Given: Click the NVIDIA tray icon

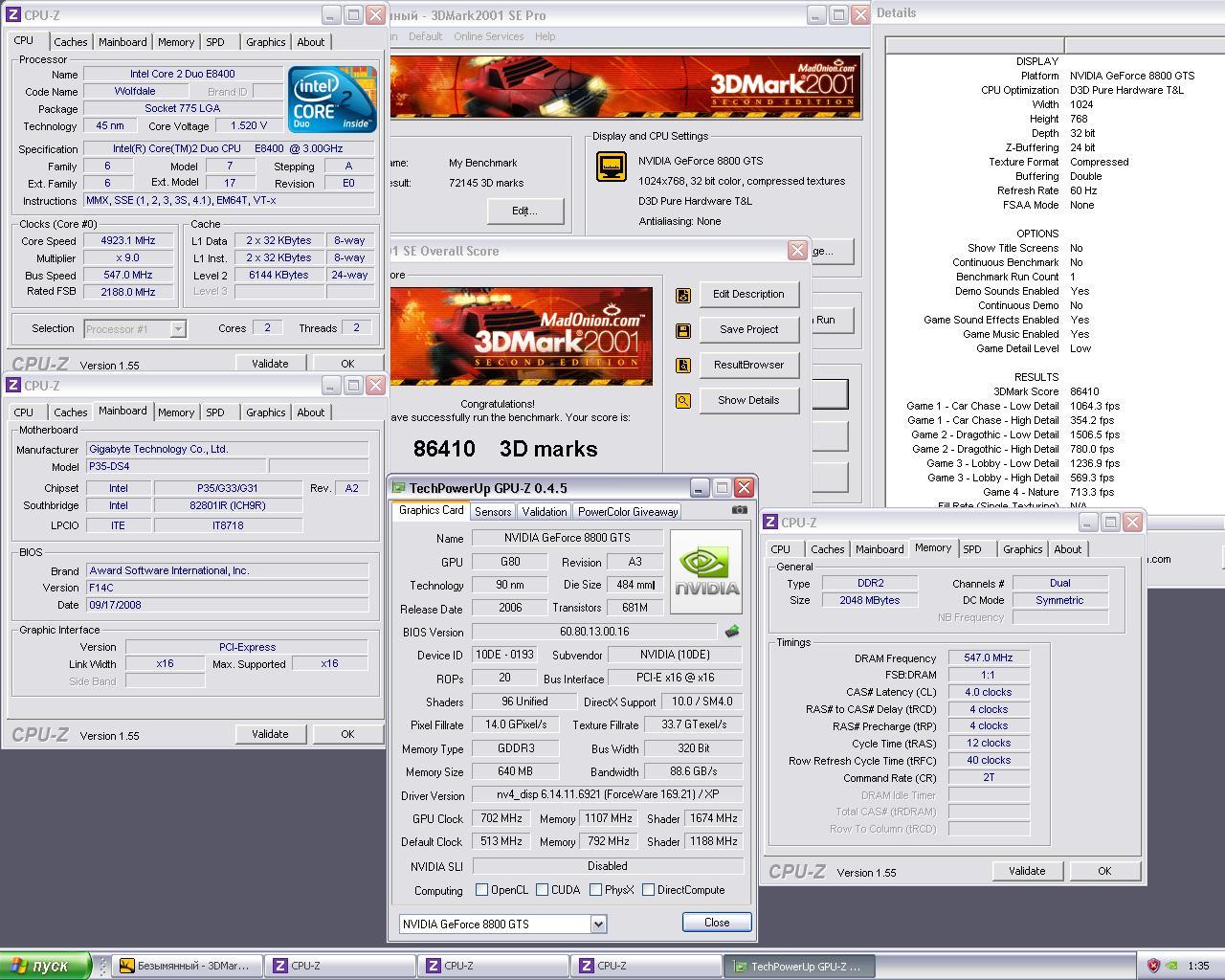Looking at the screenshot, I should (1171, 966).
